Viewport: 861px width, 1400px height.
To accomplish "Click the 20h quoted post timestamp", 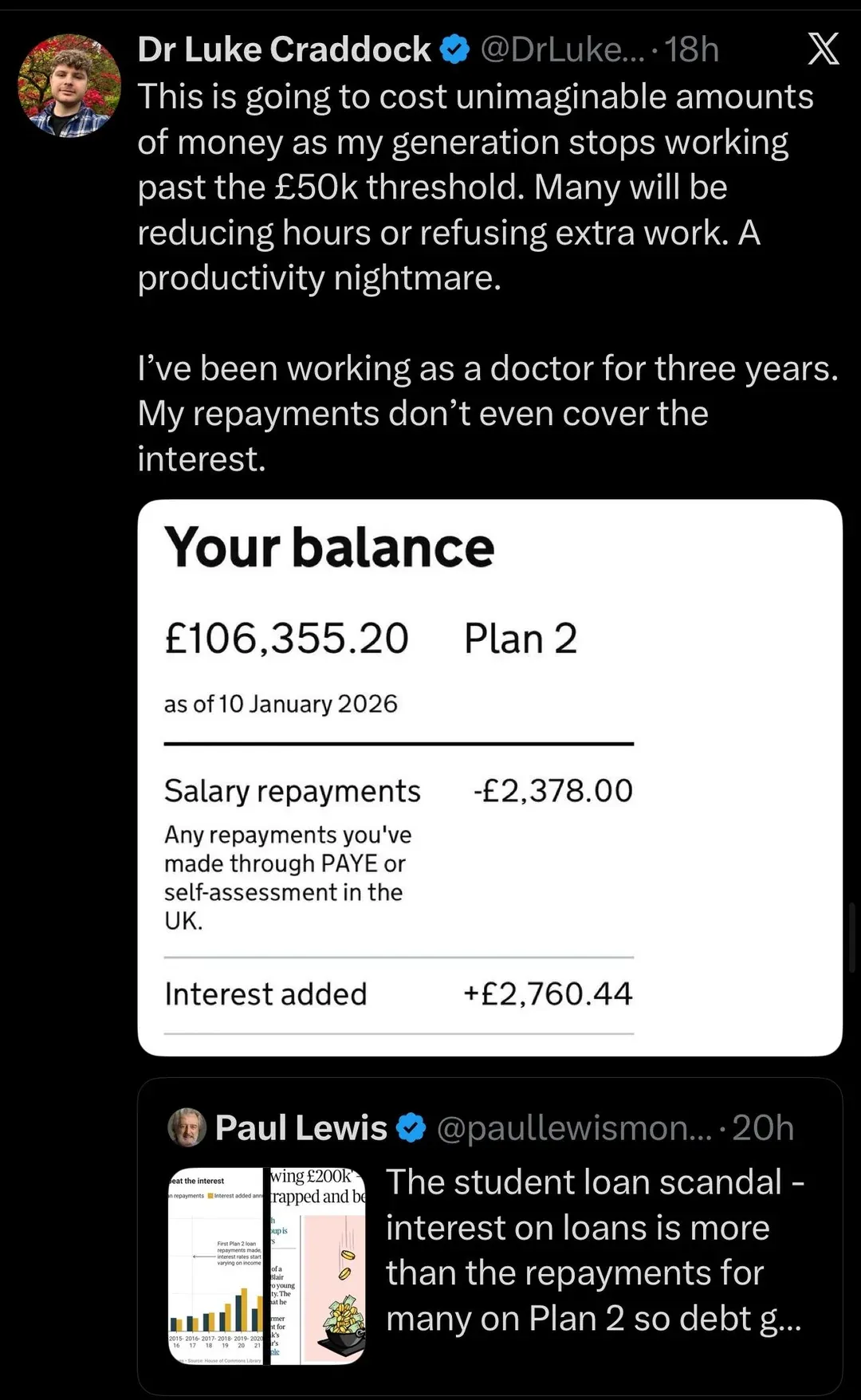I will click(763, 1127).
